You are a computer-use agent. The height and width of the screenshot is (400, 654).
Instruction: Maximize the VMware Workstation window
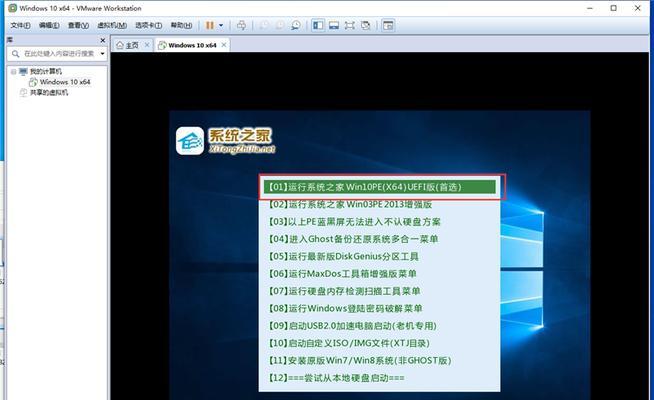pos(614,8)
